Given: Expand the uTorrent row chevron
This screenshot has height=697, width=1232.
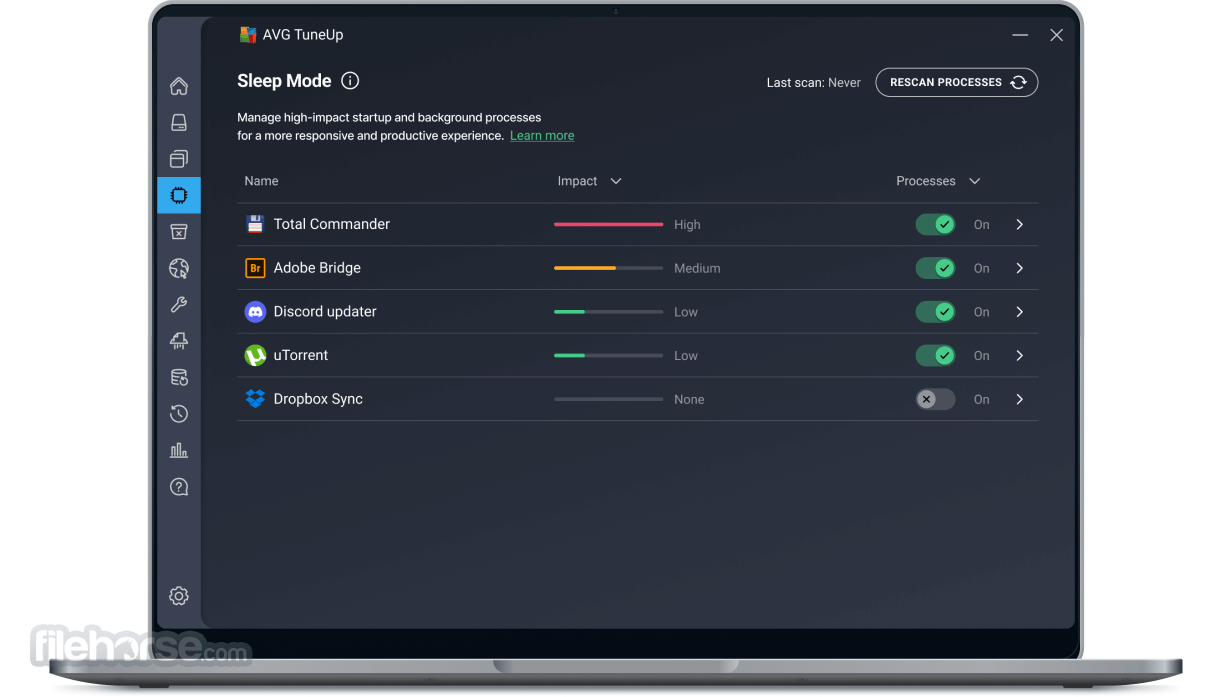Looking at the screenshot, I should [x=1020, y=355].
